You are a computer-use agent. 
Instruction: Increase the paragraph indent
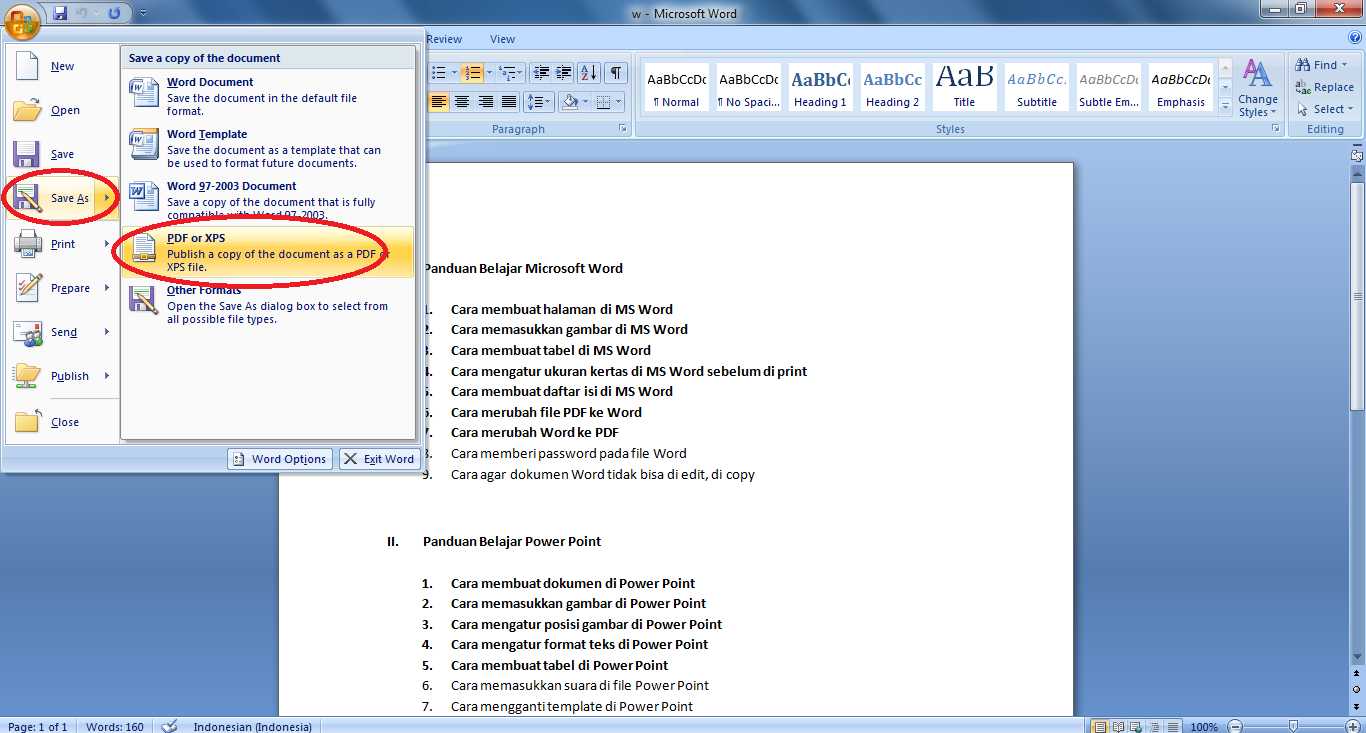point(565,72)
